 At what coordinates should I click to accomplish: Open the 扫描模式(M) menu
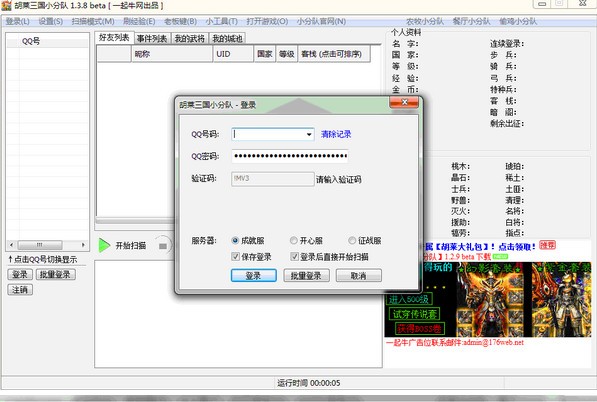coord(93,21)
